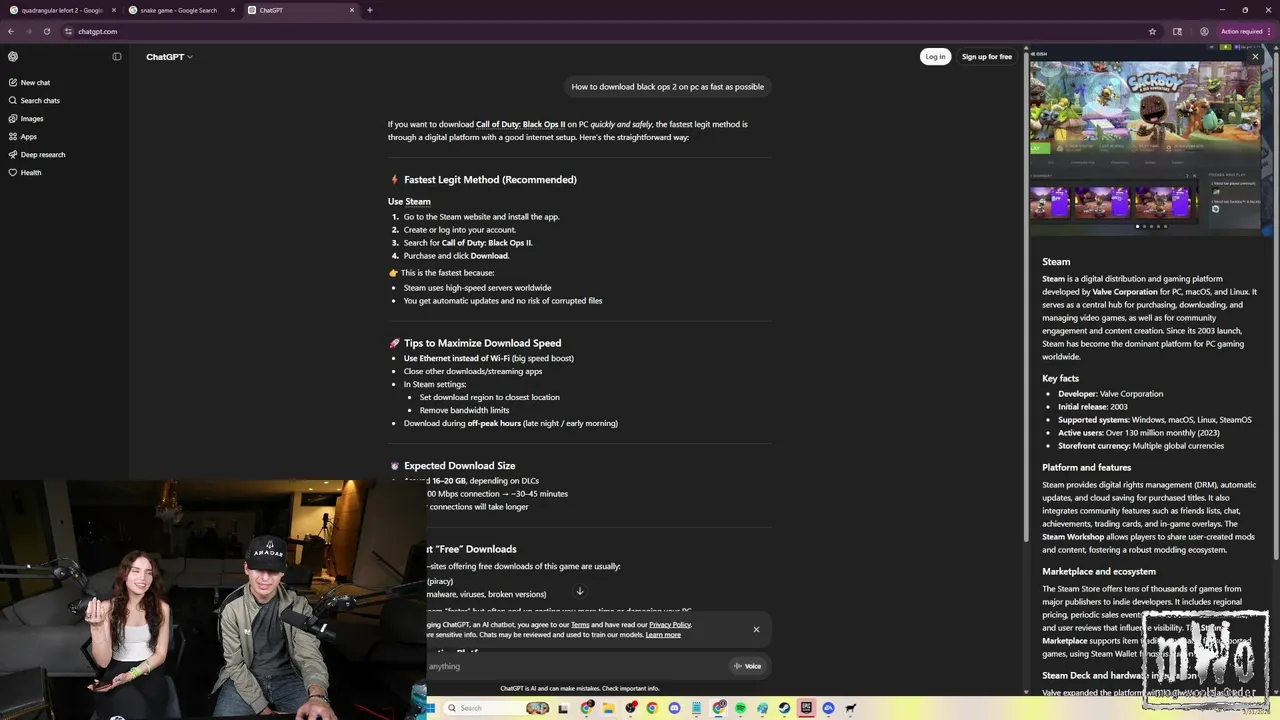Click the Voice button in the composer

pos(747,666)
